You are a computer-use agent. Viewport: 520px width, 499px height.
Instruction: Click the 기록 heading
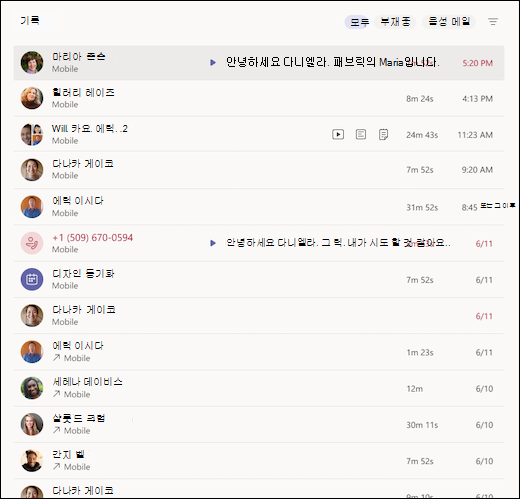(x=30, y=21)
